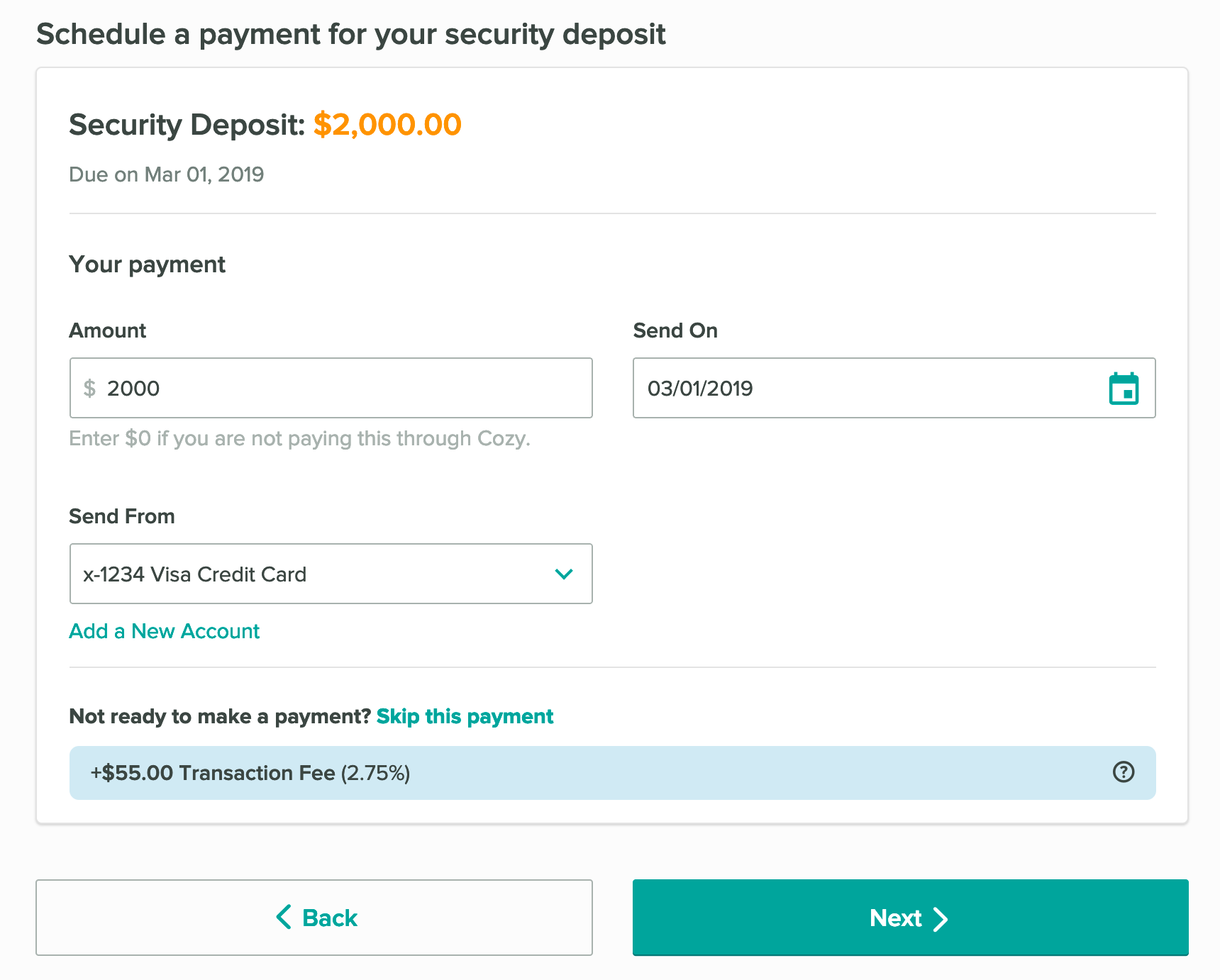
Task: Select x-1234 Visa Credit Card dropdown
Action: point(331,574)
